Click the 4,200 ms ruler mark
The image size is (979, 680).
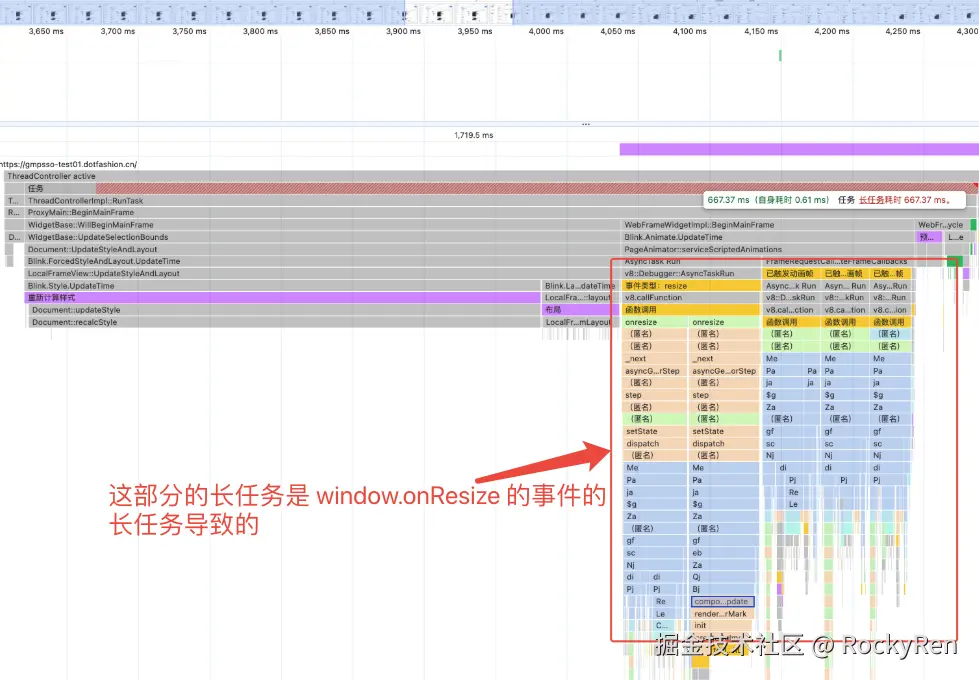click(832, 31)
